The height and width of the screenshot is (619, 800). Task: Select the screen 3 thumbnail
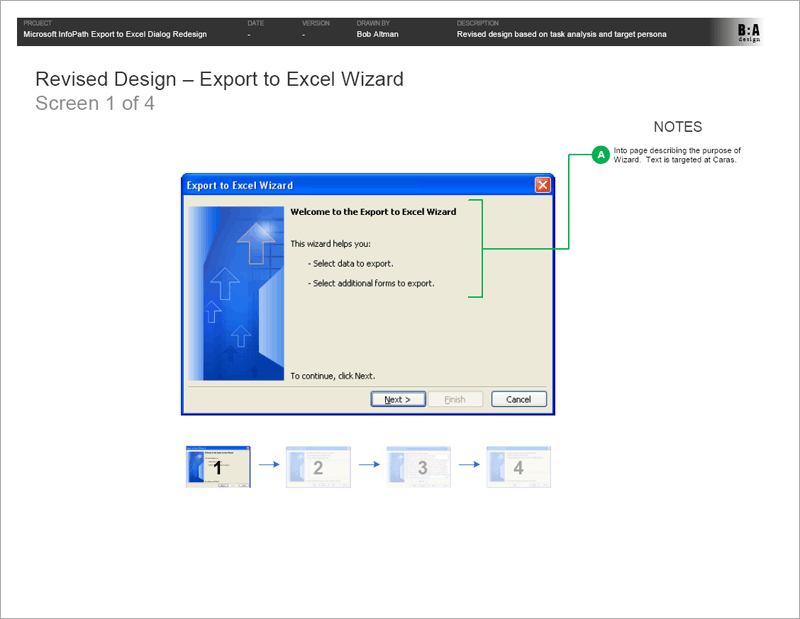pyautogui.click(x=418, y=466)
